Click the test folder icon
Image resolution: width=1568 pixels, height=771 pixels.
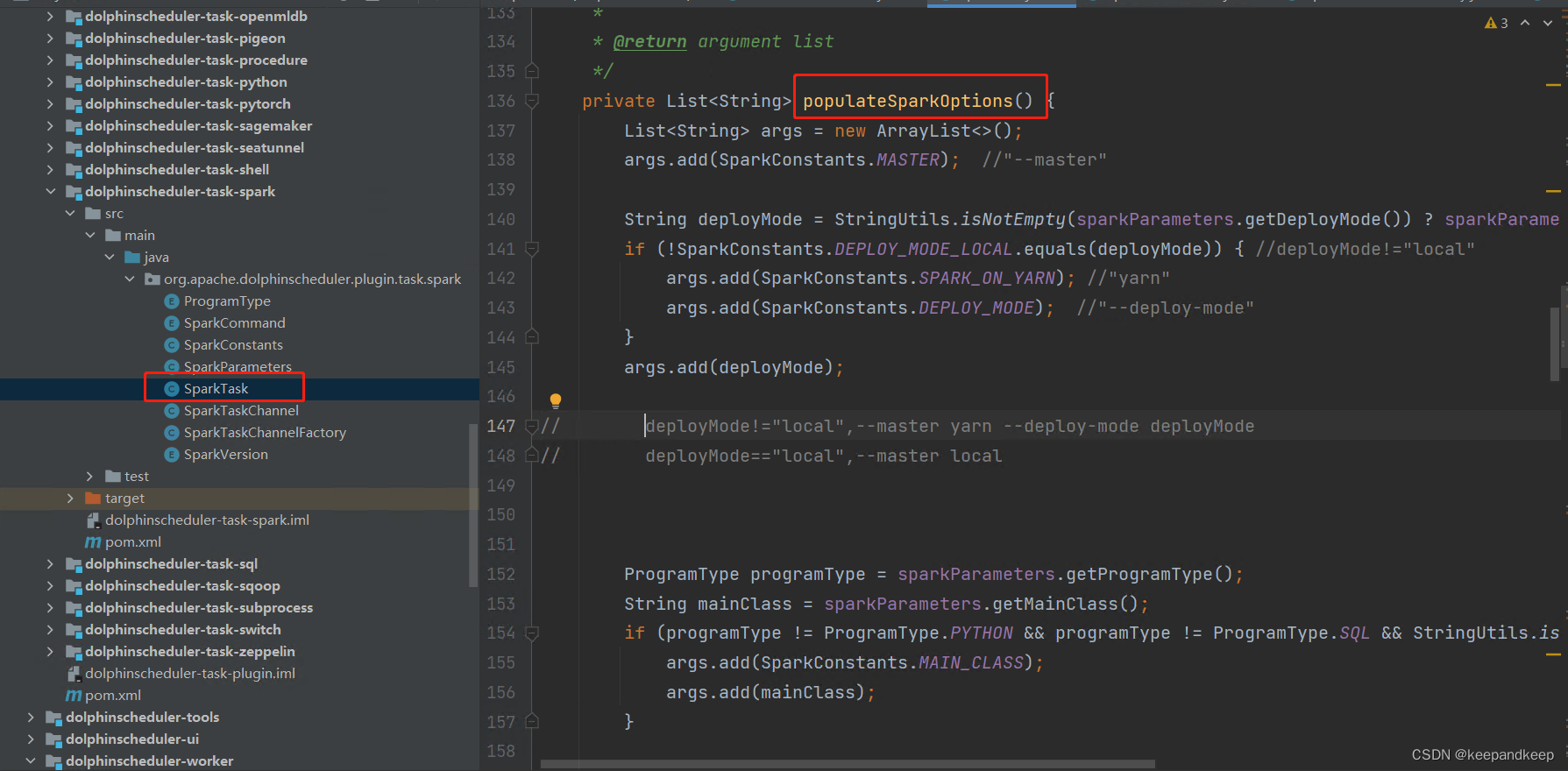[x=112, y=477]
